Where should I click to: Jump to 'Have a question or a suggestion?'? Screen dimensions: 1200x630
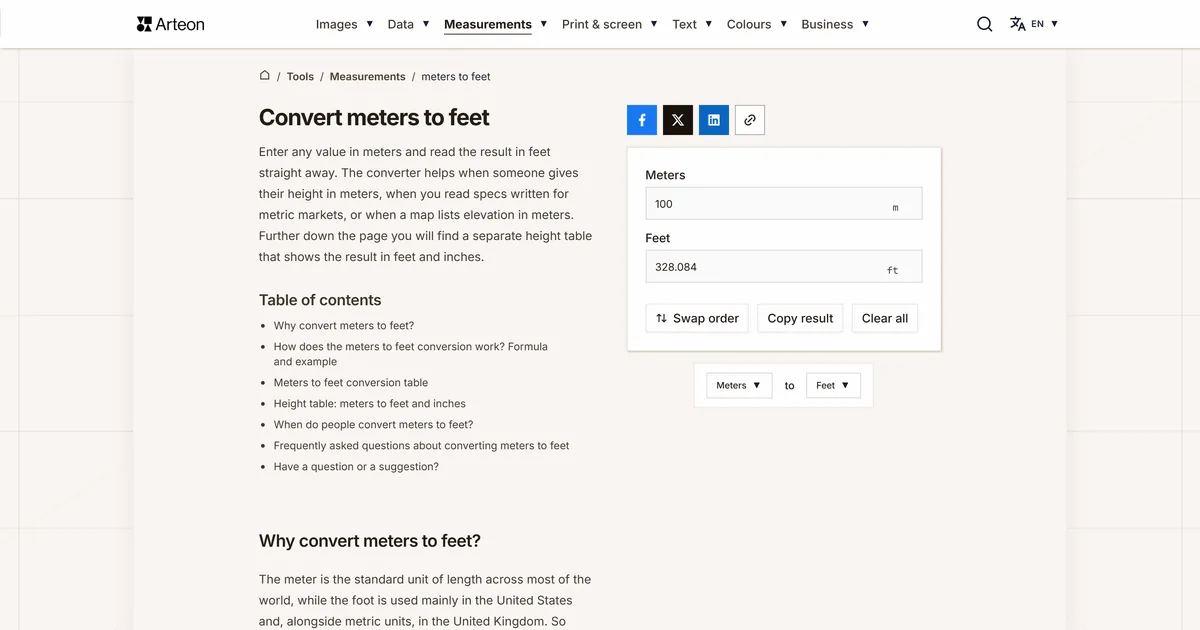tap(356, 466)
